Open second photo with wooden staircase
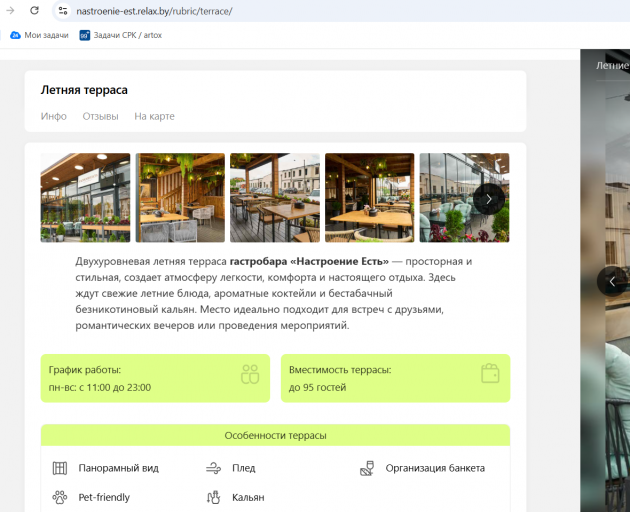The height and width of the screenshot is (512, 630). click(180, 198)
